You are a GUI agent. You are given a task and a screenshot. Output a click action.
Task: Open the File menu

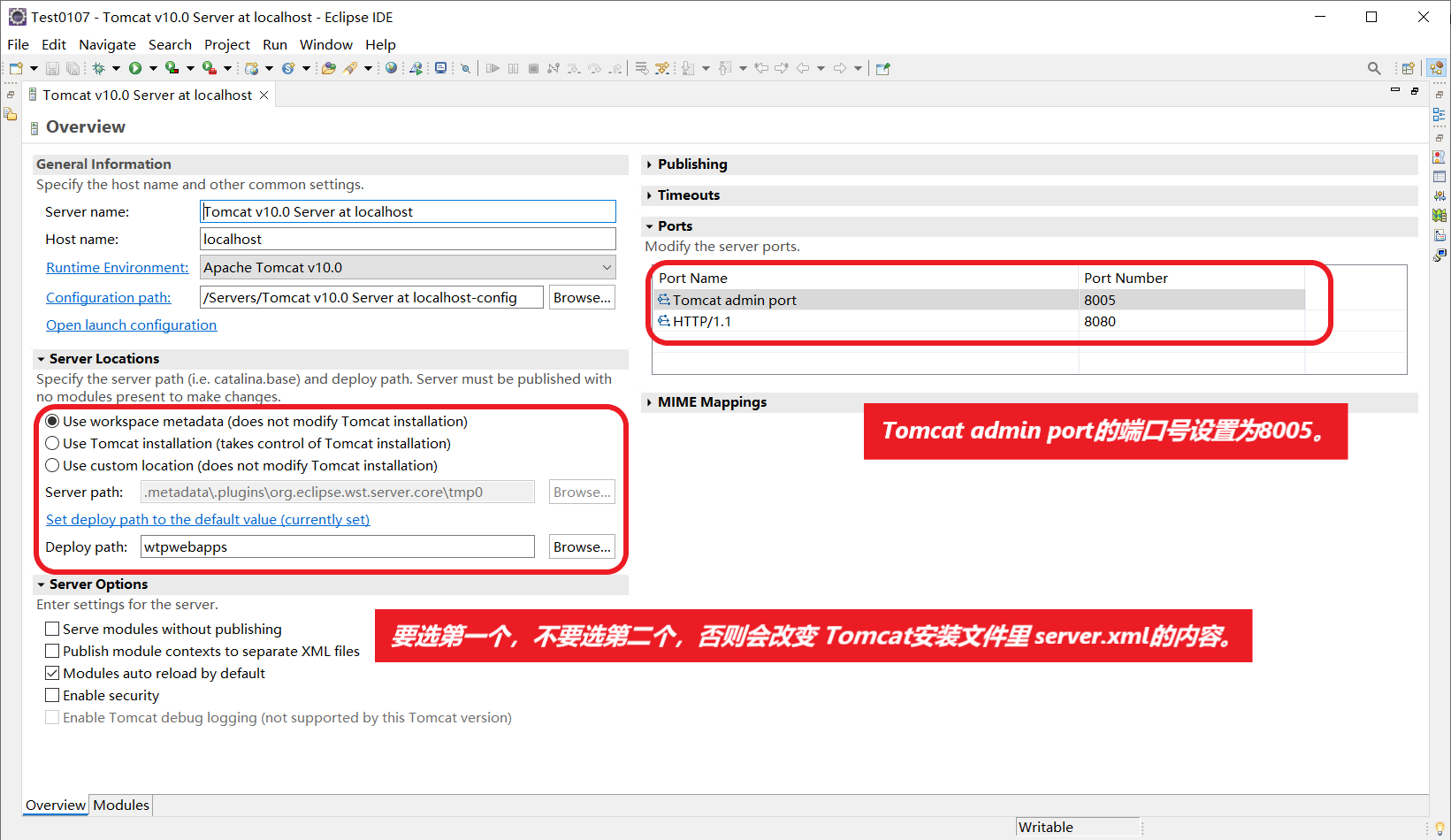tap(18, 44)
